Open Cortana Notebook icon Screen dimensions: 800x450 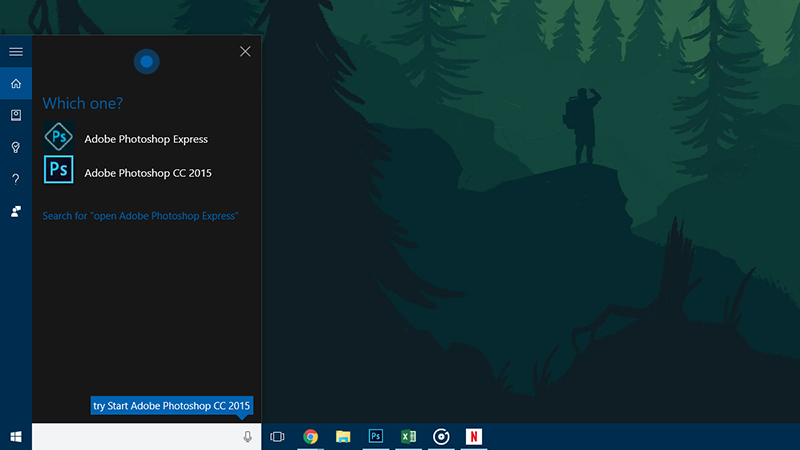(16, 115)
